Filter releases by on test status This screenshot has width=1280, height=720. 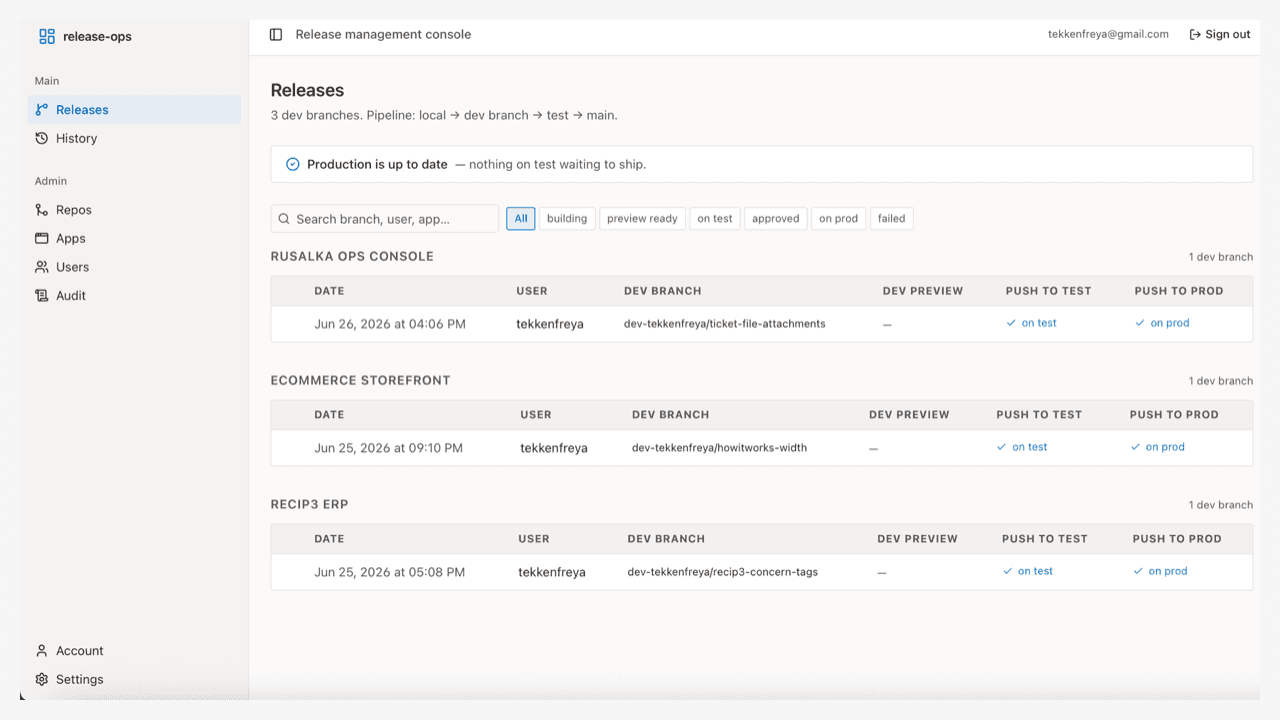[x=715, y=218]
